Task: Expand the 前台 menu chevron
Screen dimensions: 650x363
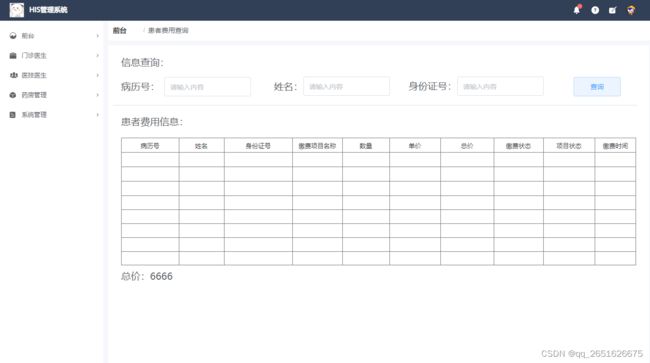Action: tap(98, 36)
